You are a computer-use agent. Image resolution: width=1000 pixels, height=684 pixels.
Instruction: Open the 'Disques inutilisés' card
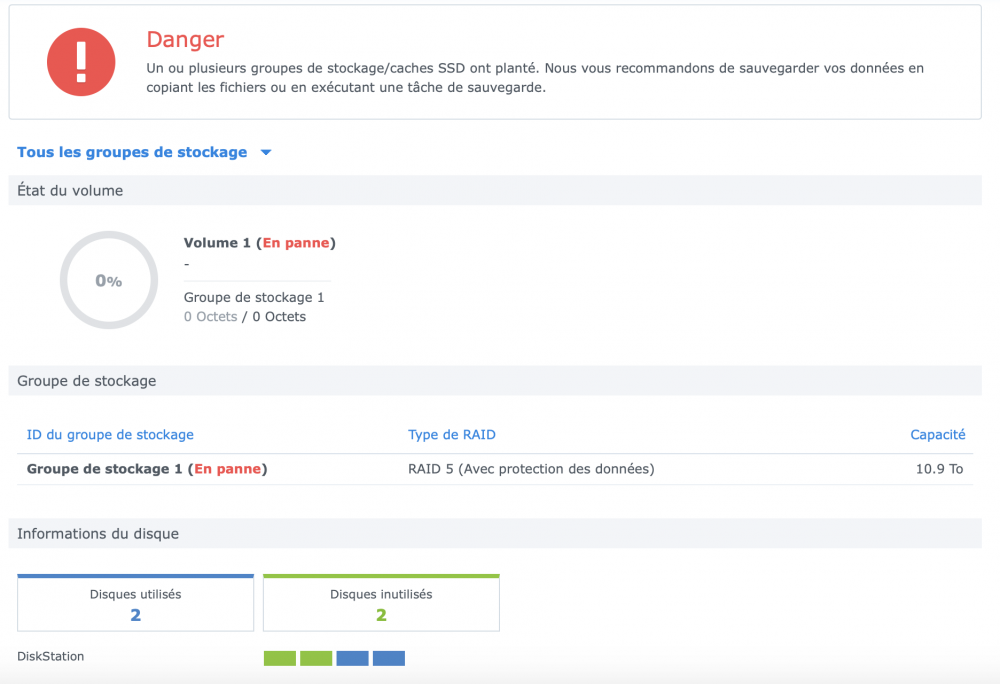(381, 603)
